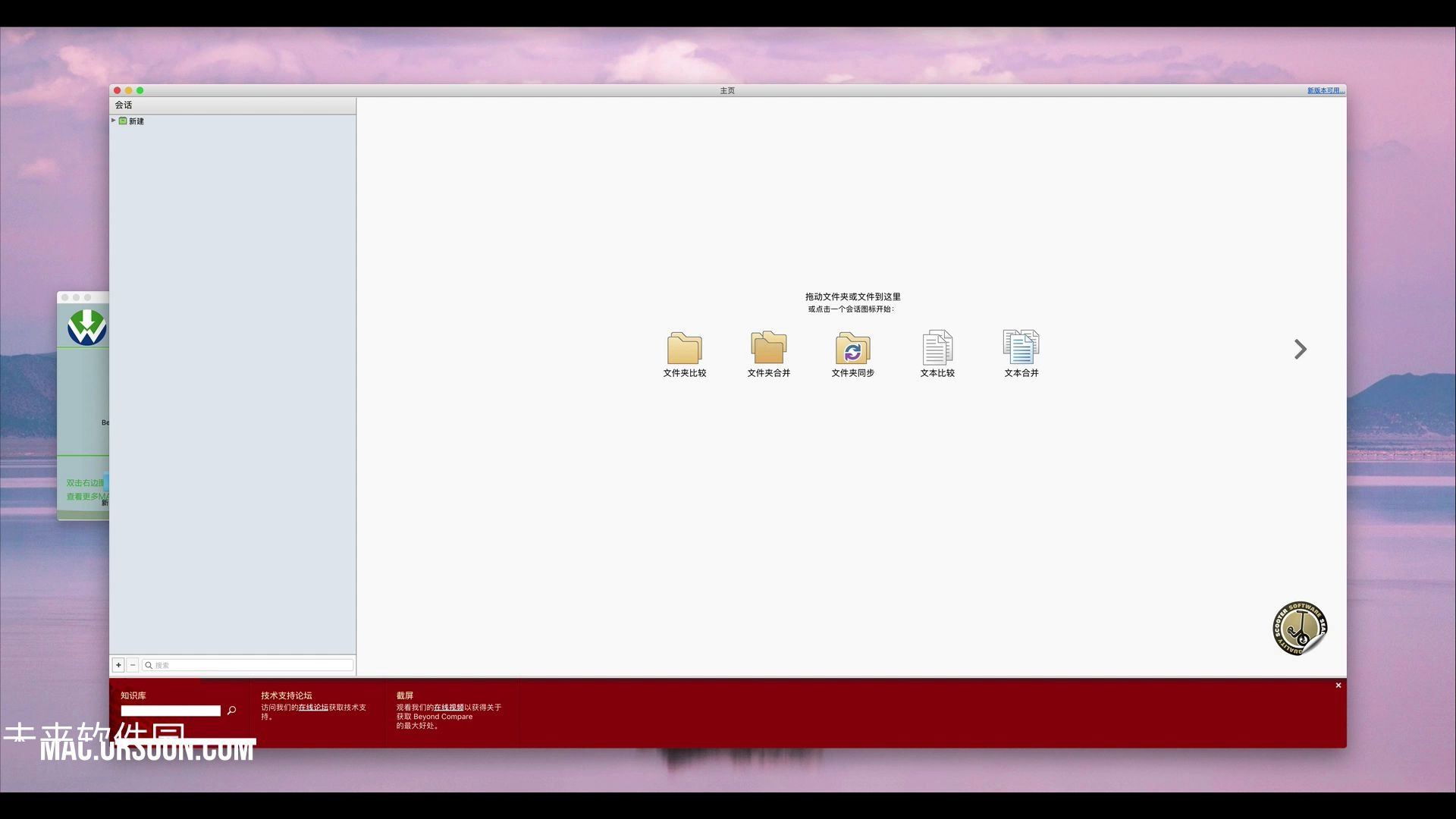
Task: Click the 知识库 heading
Action: (x=133, y=695)
